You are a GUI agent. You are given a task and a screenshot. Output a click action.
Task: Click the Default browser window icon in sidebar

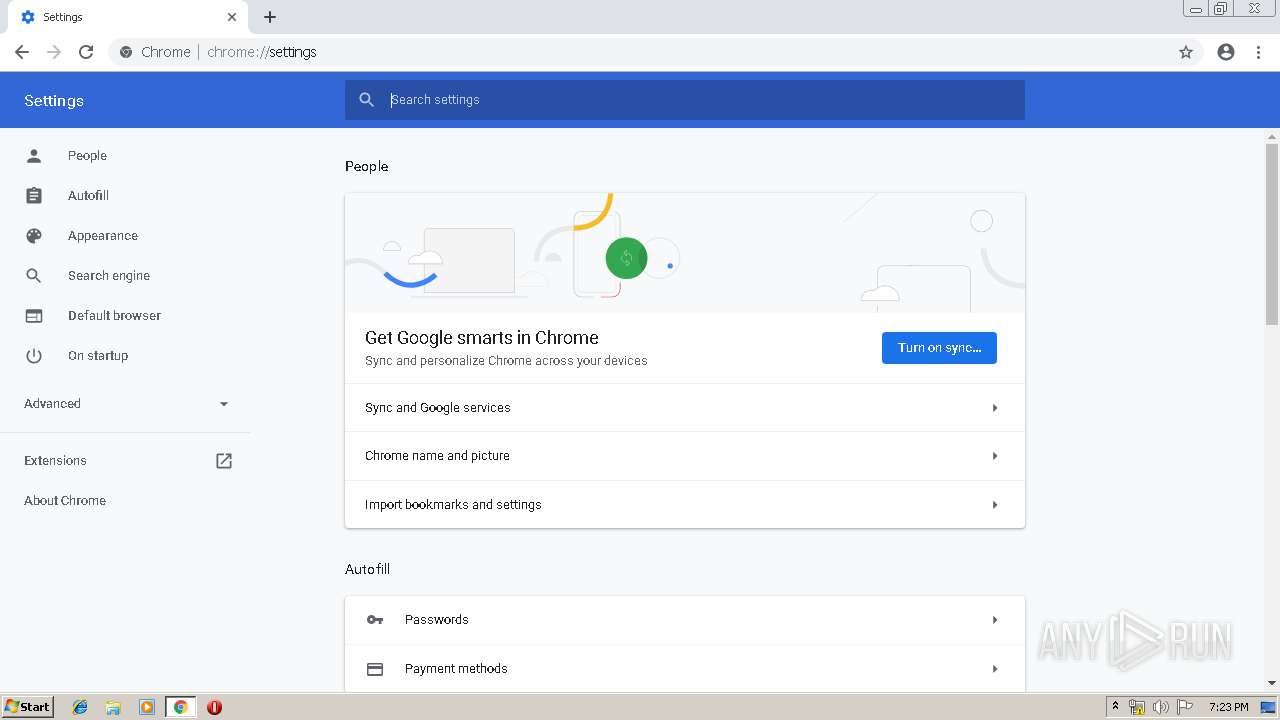pos(34,316)
